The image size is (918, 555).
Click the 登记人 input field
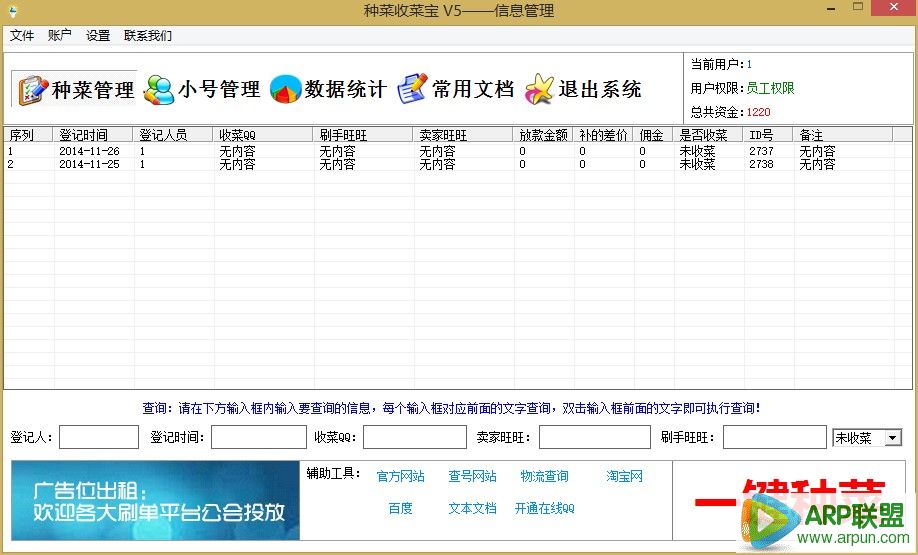[x=99, y=437]
